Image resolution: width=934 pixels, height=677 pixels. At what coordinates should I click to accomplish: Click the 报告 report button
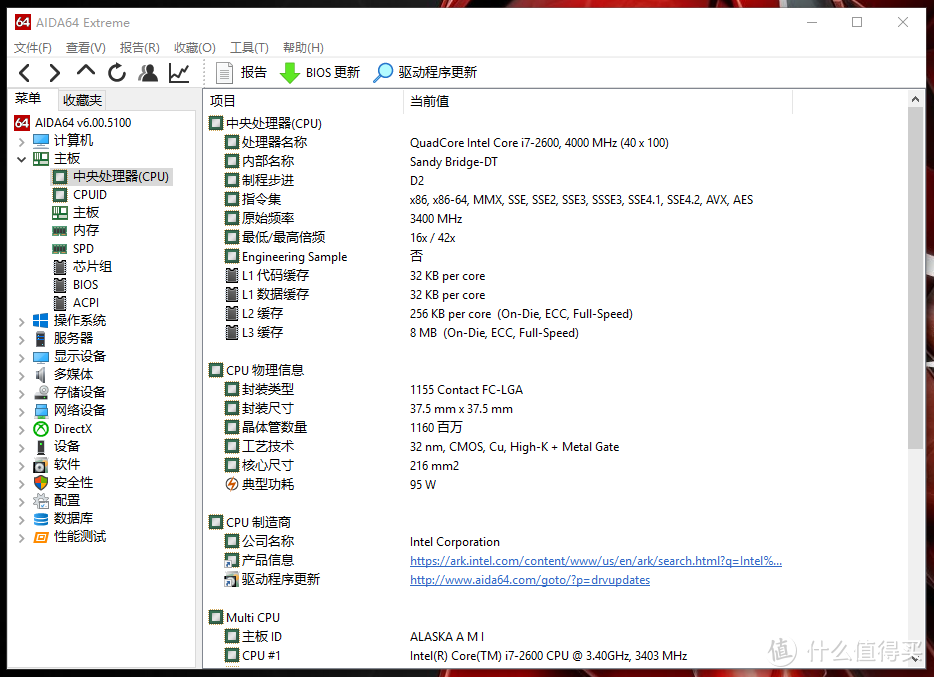pos(241,73)
